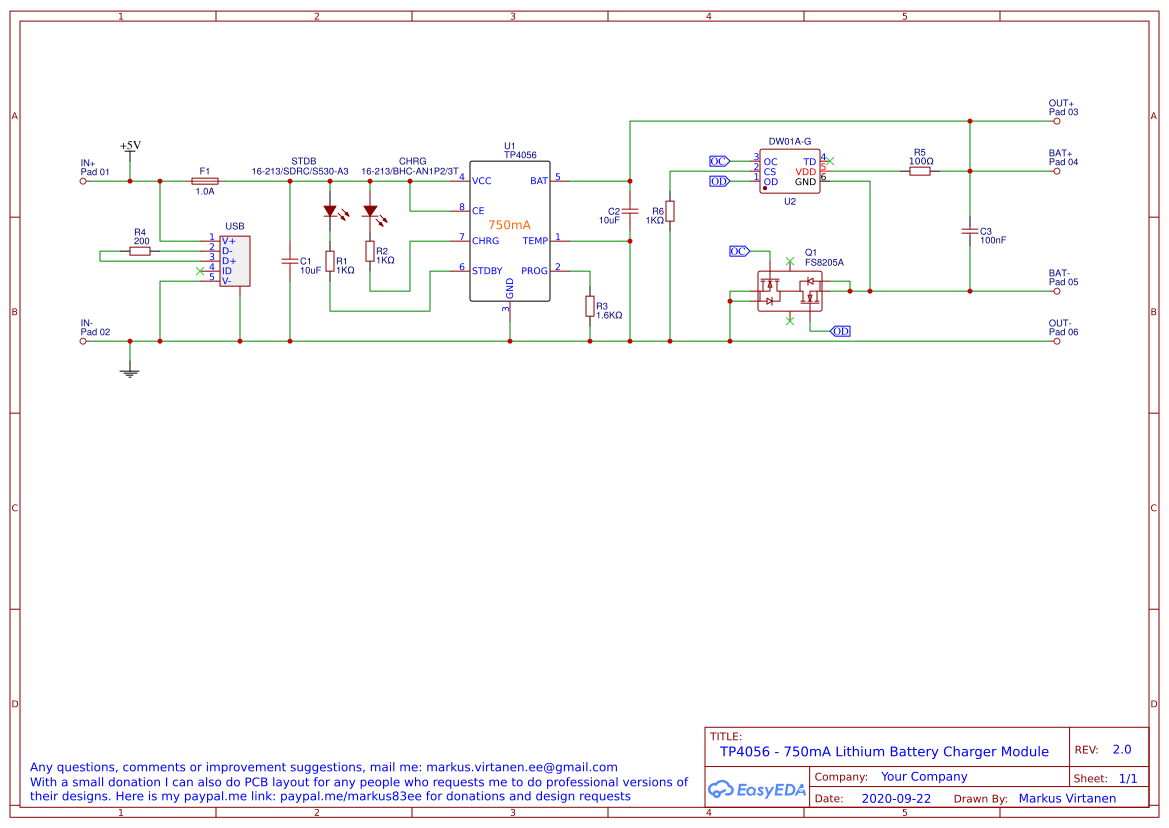Click the BAT pin label on U1
The image size is (1169, 828).
[539, 181]
